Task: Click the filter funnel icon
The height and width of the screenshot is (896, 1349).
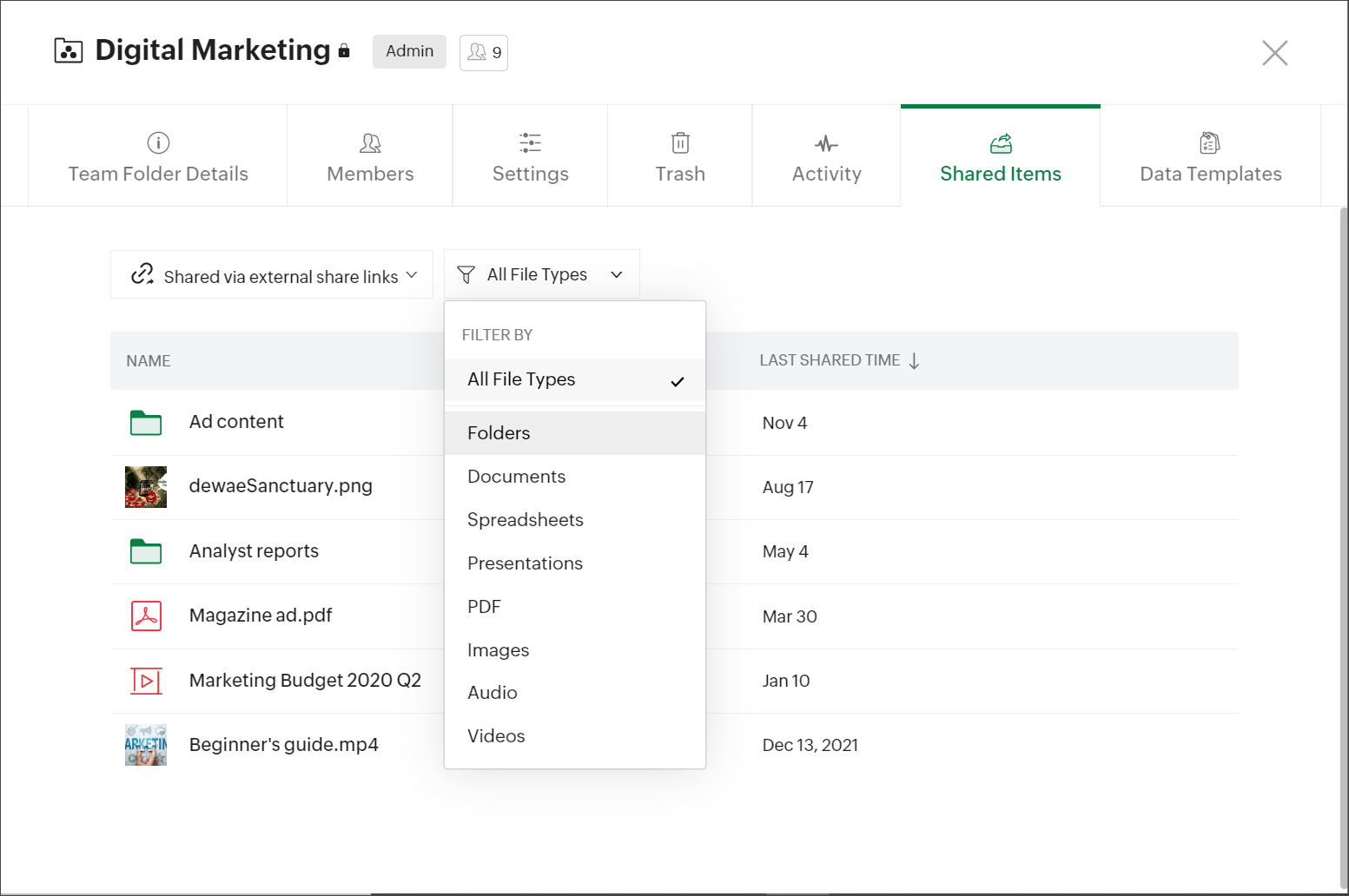Action: [x=466, y=275]
